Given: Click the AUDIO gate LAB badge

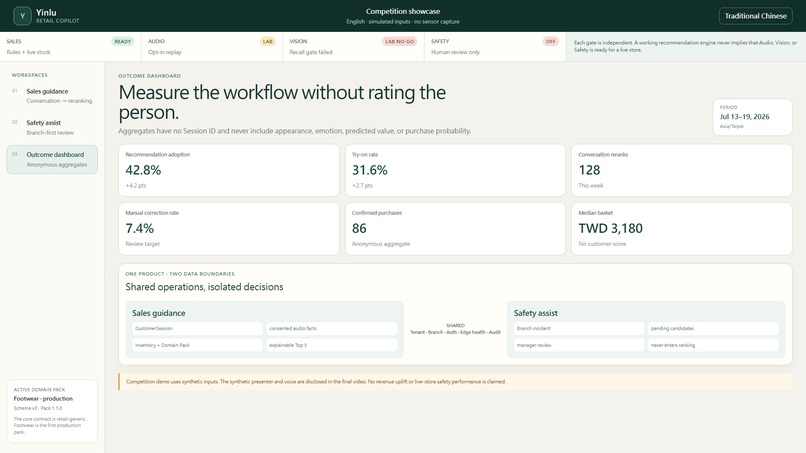Looking at the screenshot, I should pyautogui.click(x=268, y=42).
